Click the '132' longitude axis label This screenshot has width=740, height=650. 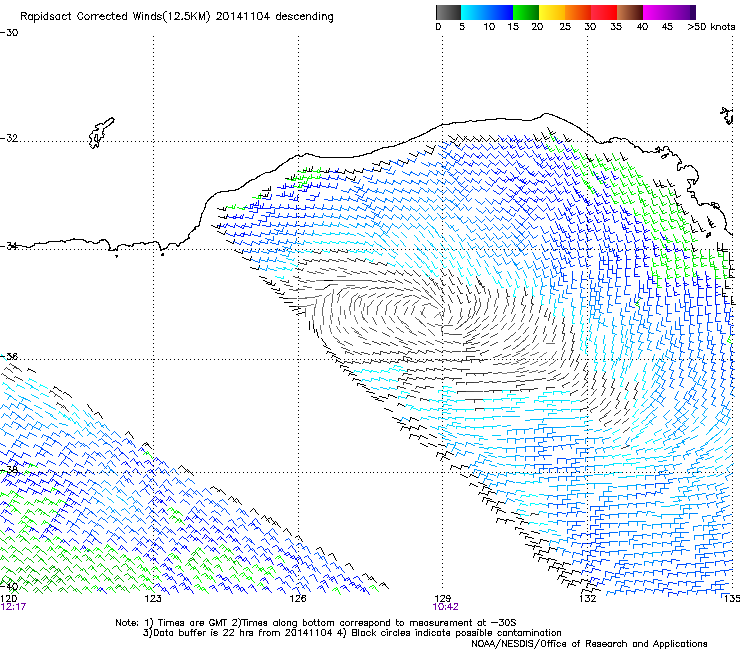coord(588,599)
